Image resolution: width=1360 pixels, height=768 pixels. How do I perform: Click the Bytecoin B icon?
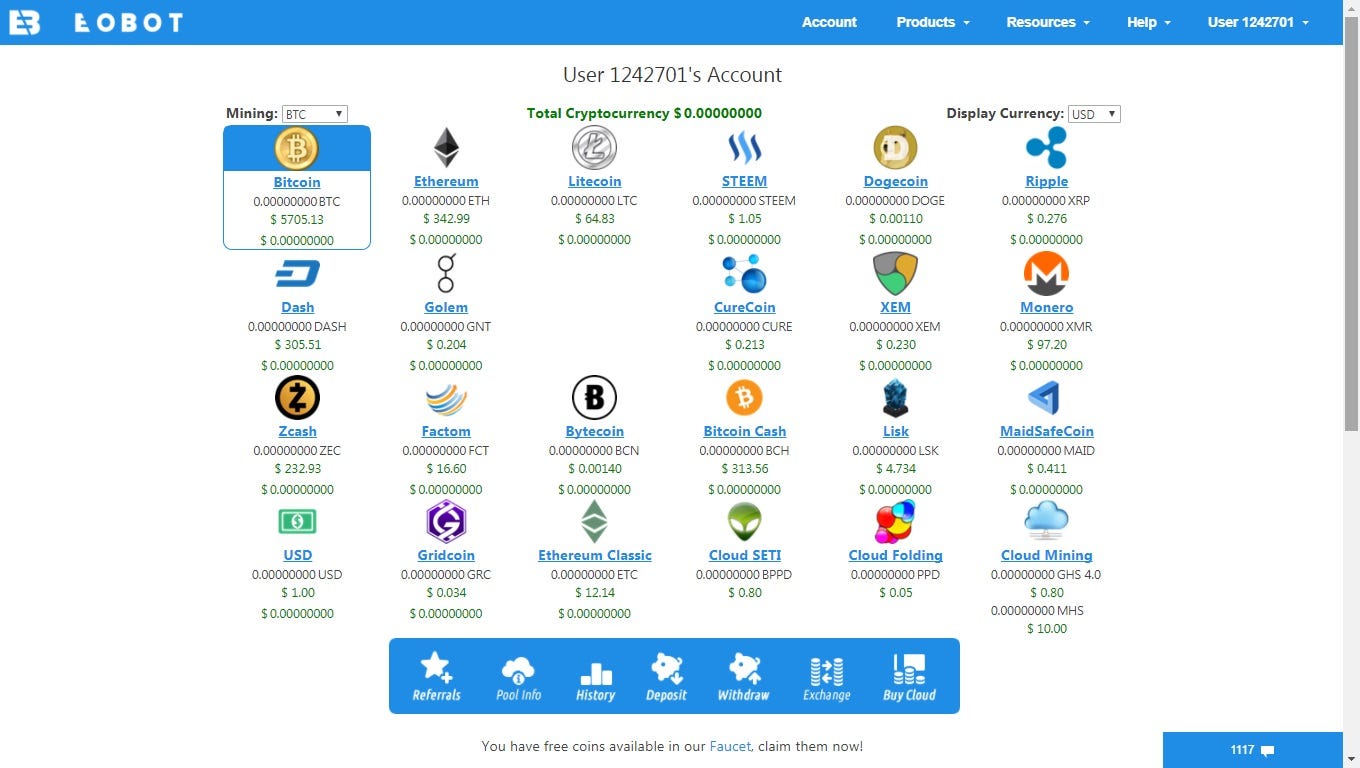[594, 398]
